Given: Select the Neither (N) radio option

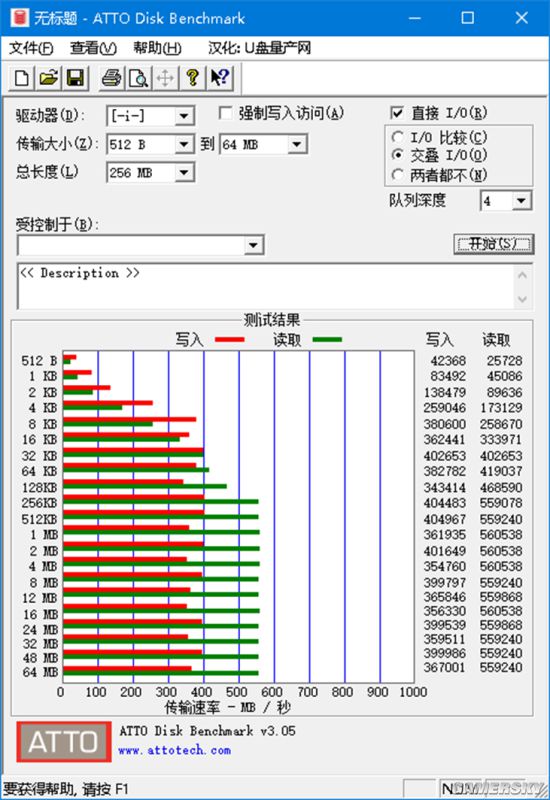Looking at the screenshot, I should (x=397, y=175).
